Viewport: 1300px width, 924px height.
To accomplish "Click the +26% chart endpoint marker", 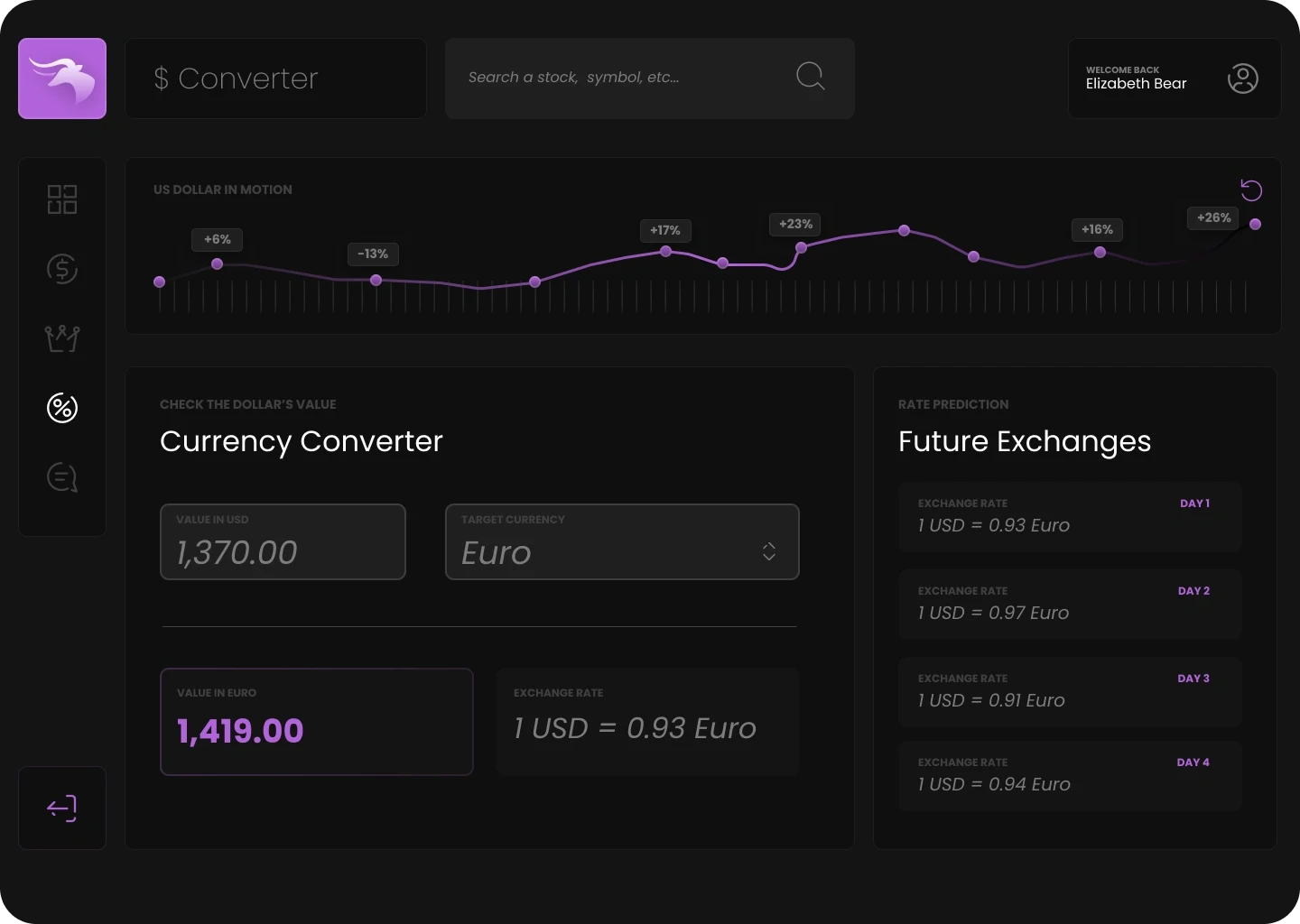I will coord(1255,224).
